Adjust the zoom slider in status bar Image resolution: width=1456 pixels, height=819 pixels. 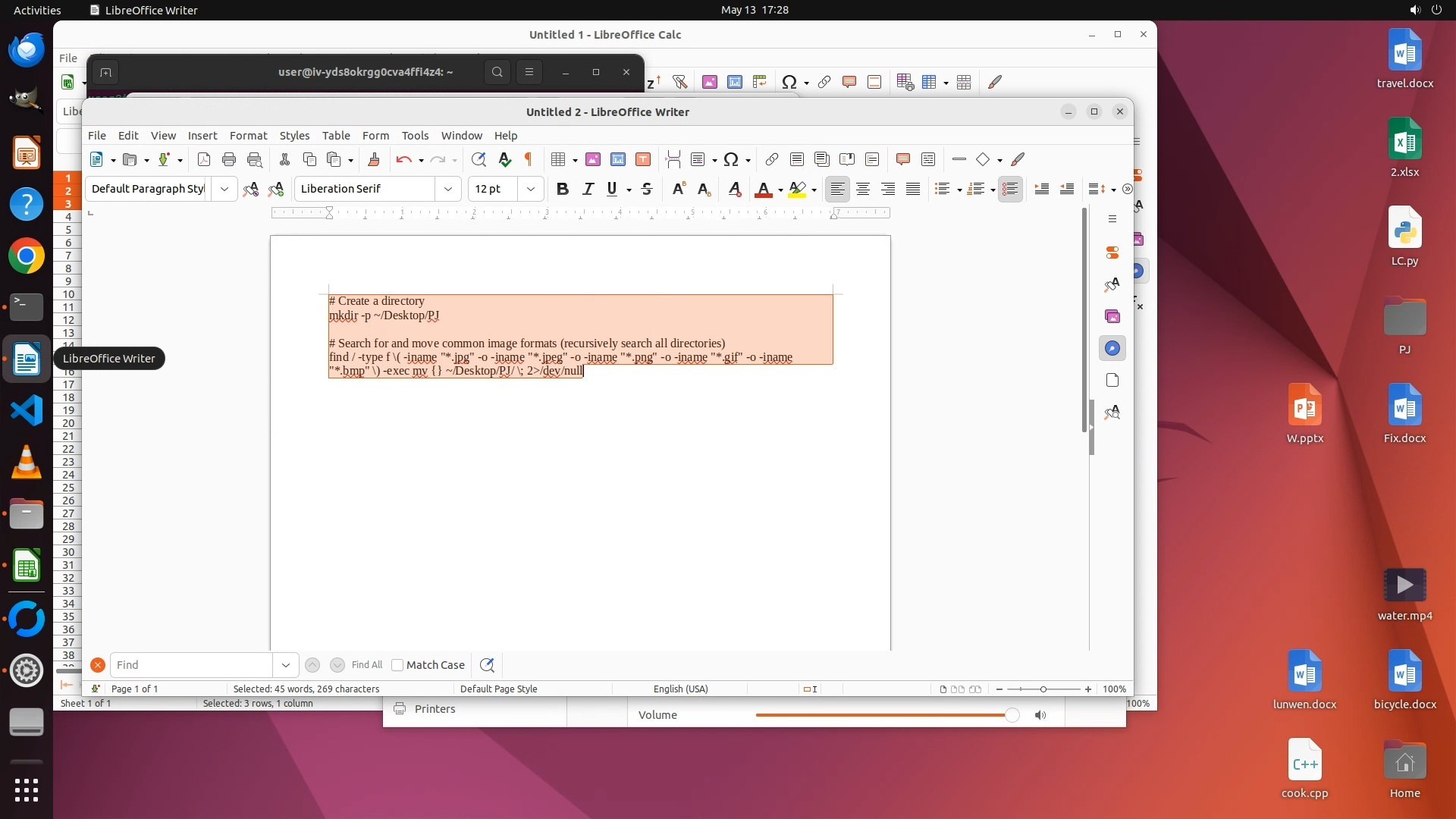(1043, 689)
